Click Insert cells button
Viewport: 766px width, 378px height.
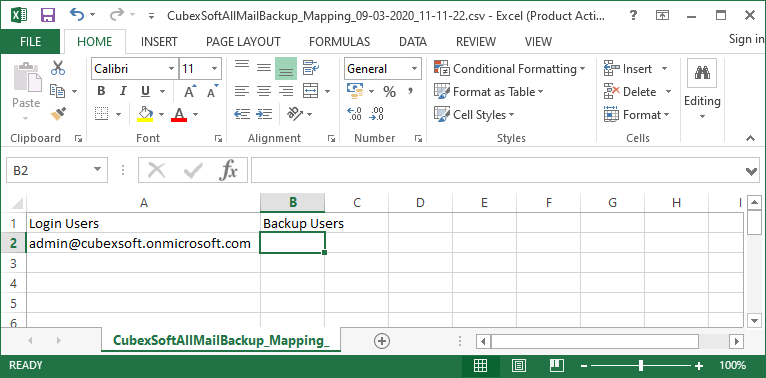pos(628,69)
